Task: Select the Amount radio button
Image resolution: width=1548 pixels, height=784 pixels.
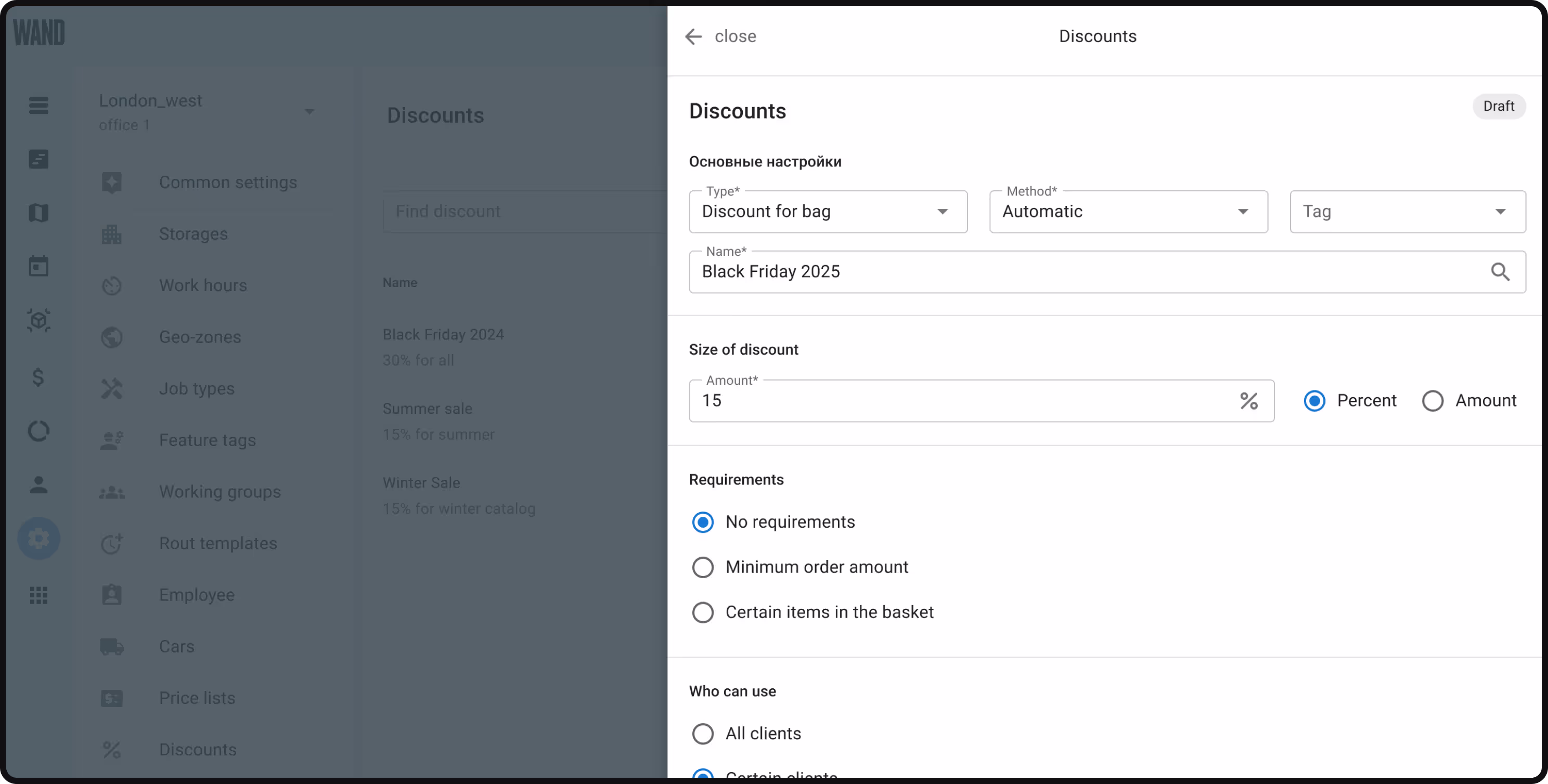Action: tap(1432, 401)
